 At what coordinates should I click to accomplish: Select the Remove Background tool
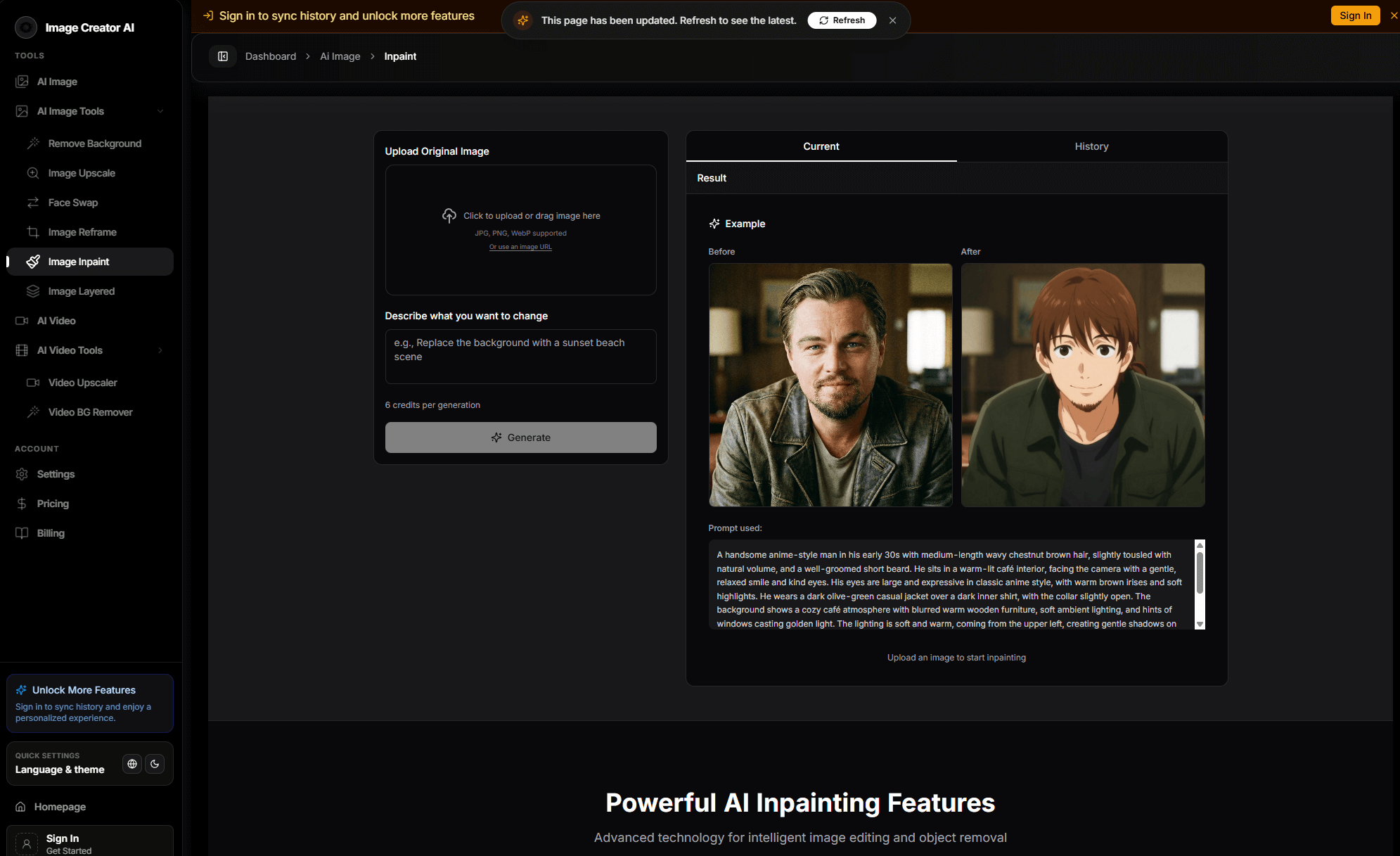tap(94, 143)
